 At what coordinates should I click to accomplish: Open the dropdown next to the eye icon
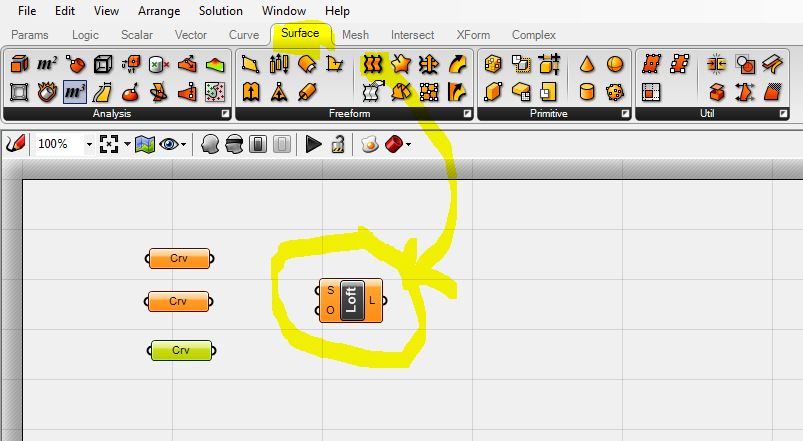183,144
